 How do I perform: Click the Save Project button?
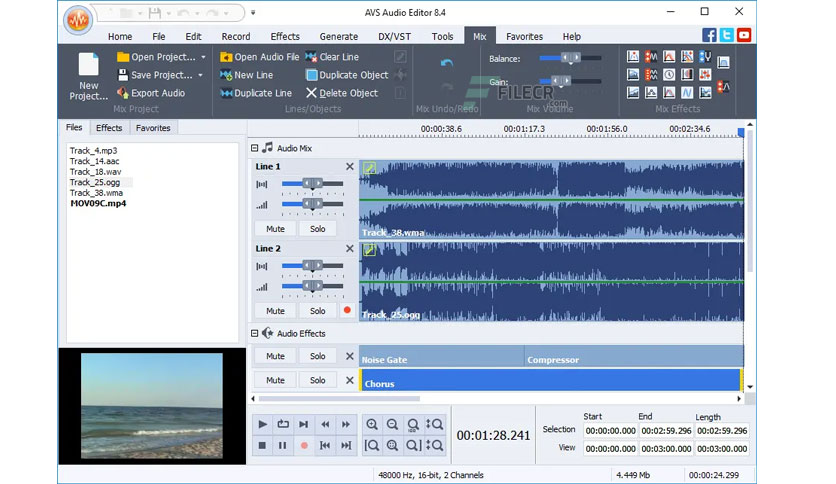[x=155, y=75]
